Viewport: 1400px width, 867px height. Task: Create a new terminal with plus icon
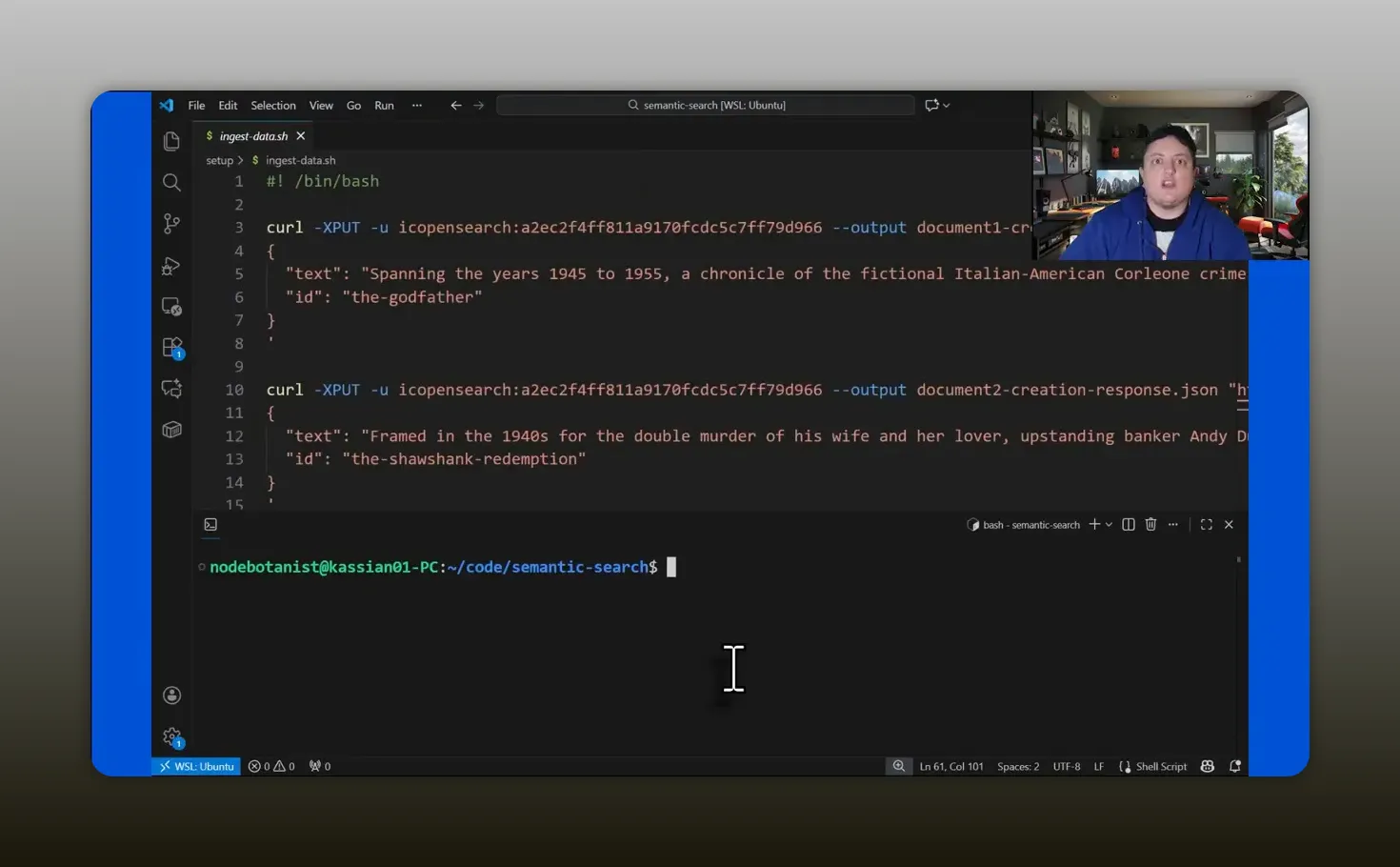[x=1094, y=525]
